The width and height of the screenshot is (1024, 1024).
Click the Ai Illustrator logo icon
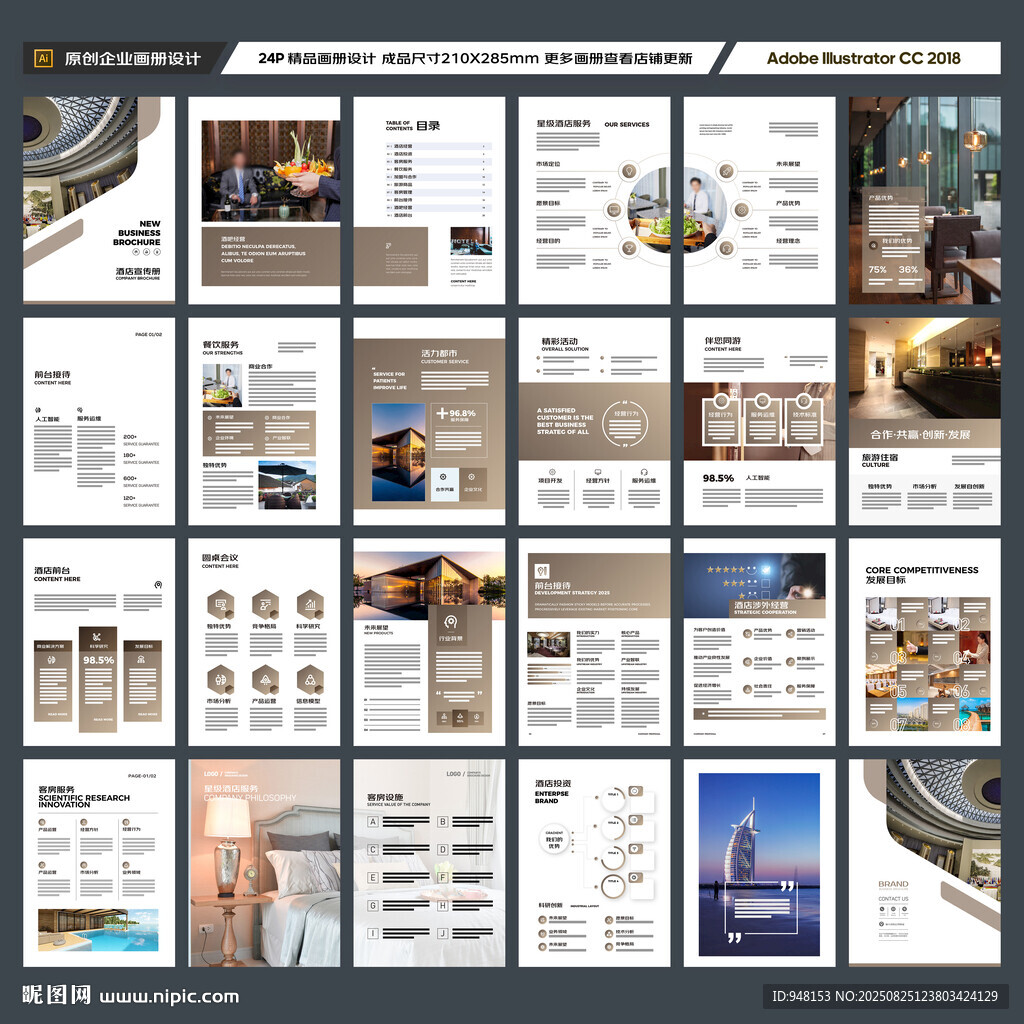click(43, 58)
